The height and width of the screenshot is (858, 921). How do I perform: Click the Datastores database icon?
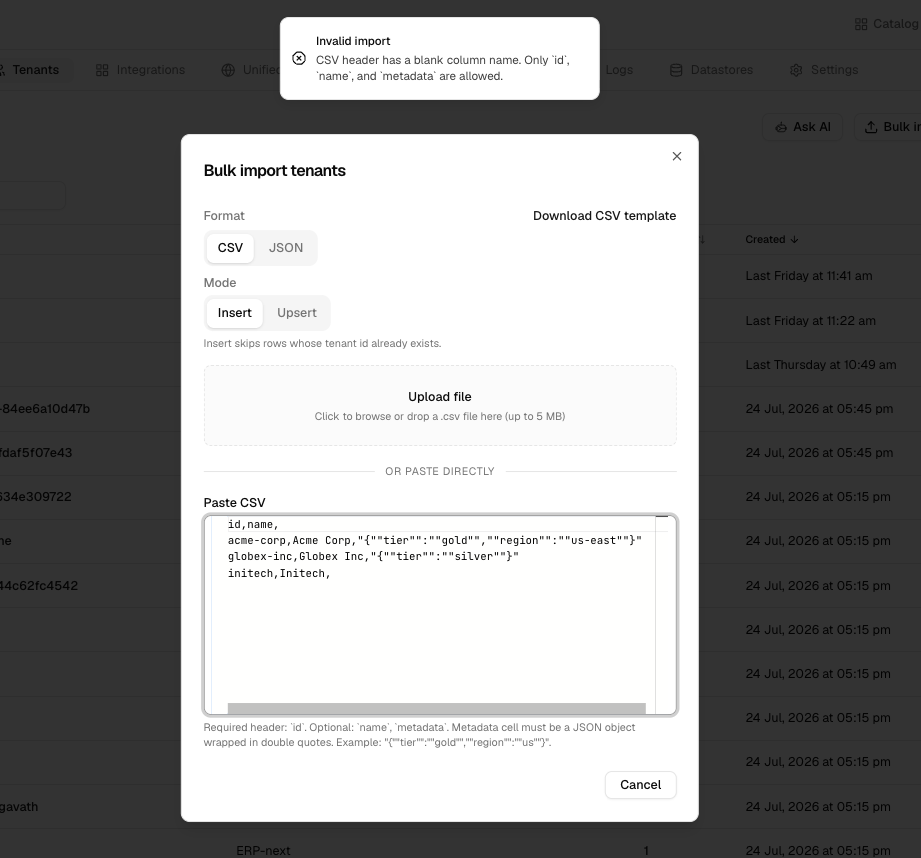(x=676, y=70)
